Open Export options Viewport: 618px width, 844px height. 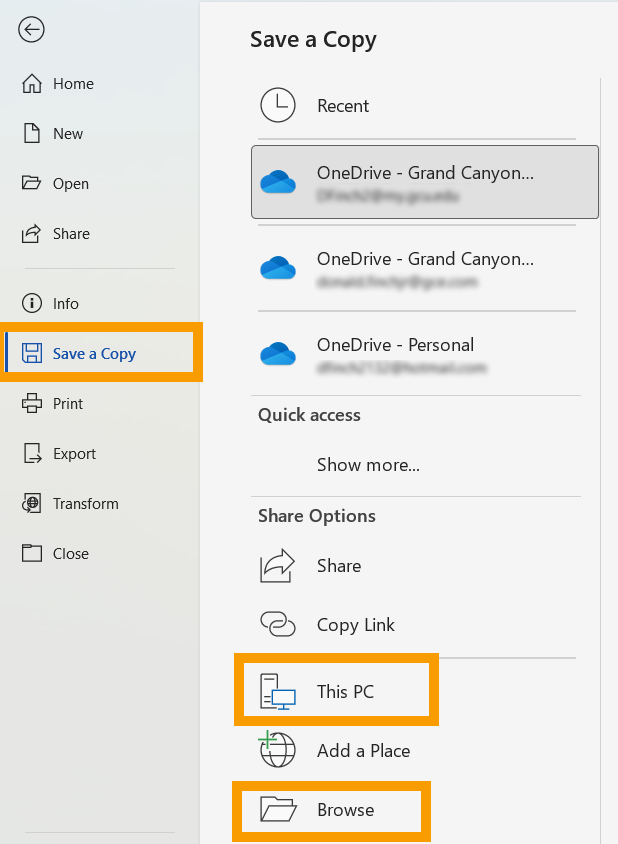74,454
